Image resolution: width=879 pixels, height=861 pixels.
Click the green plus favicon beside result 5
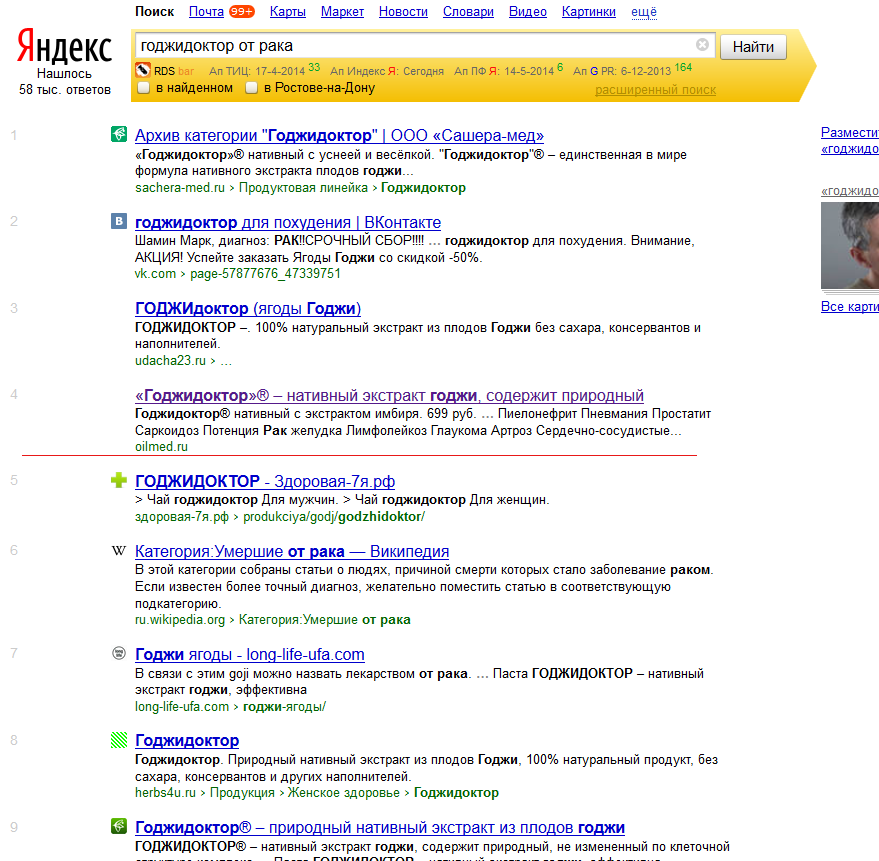pos(119,480)
